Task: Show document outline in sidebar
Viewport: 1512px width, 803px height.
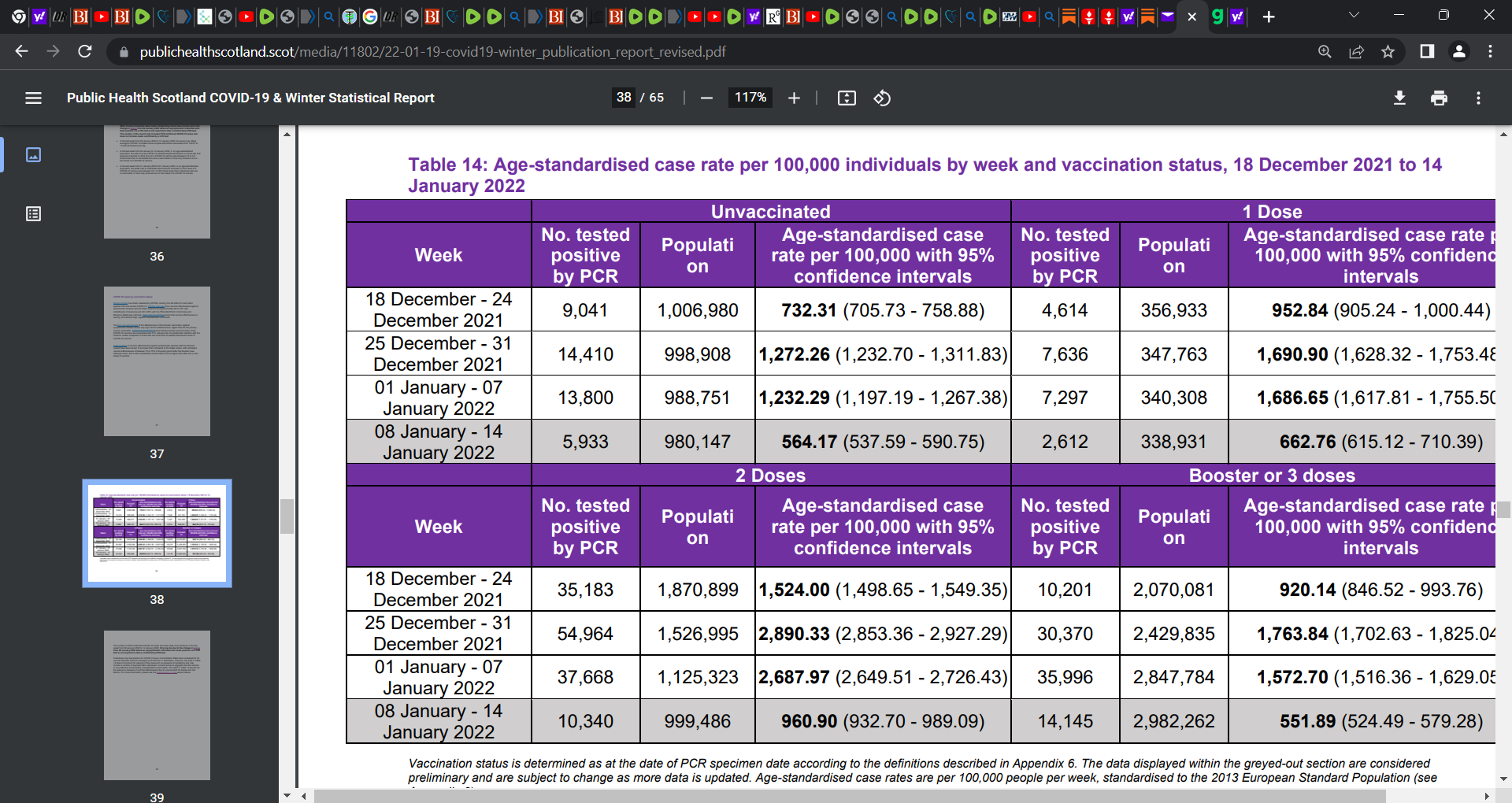Action: pos(33,213)
